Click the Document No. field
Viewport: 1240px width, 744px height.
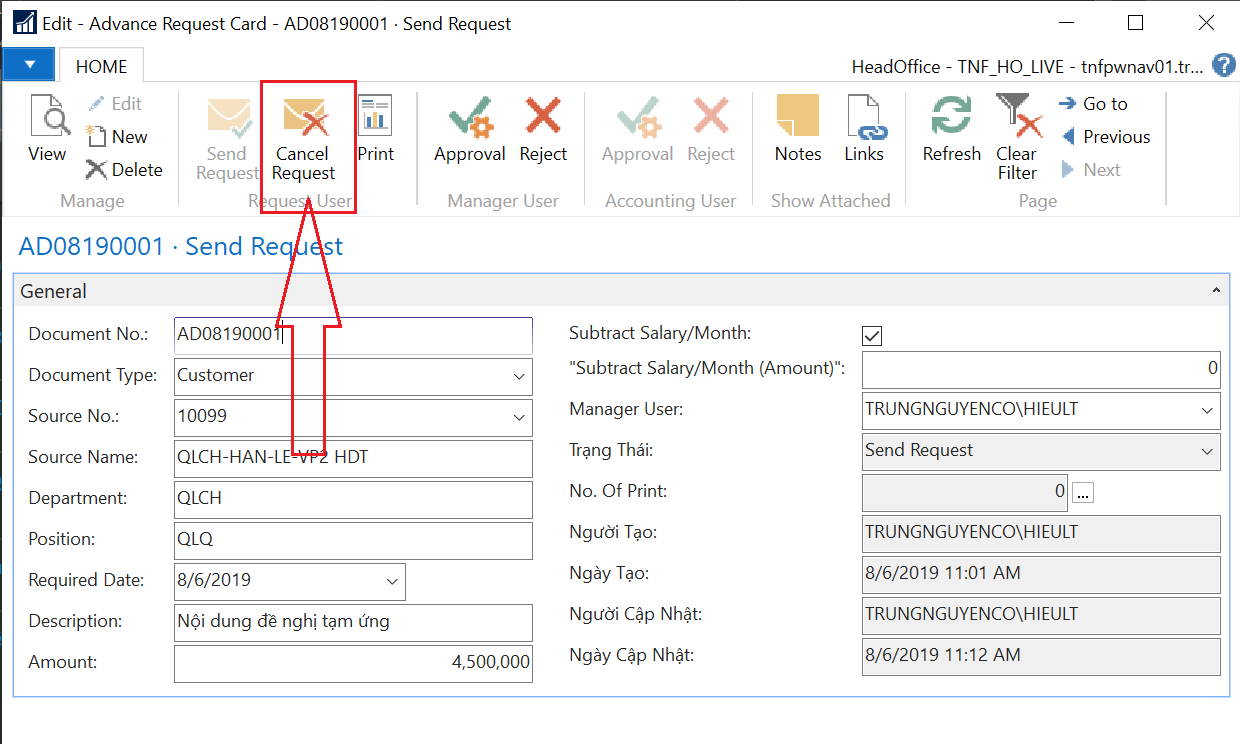click(x=353, y=335)
